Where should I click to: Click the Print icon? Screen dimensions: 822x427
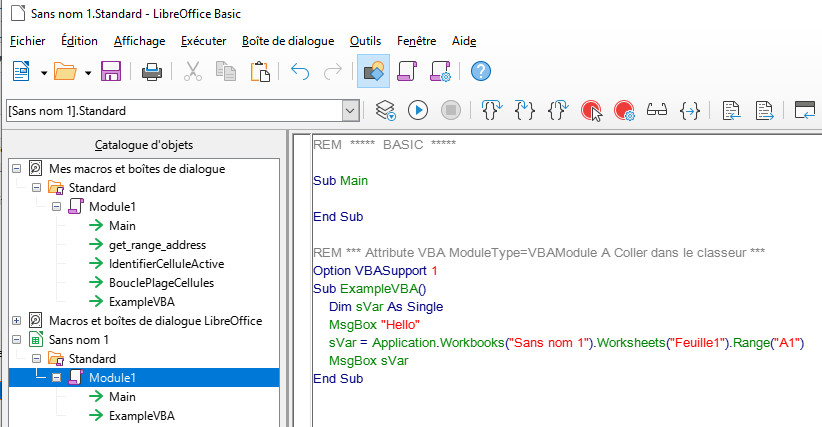152,71
